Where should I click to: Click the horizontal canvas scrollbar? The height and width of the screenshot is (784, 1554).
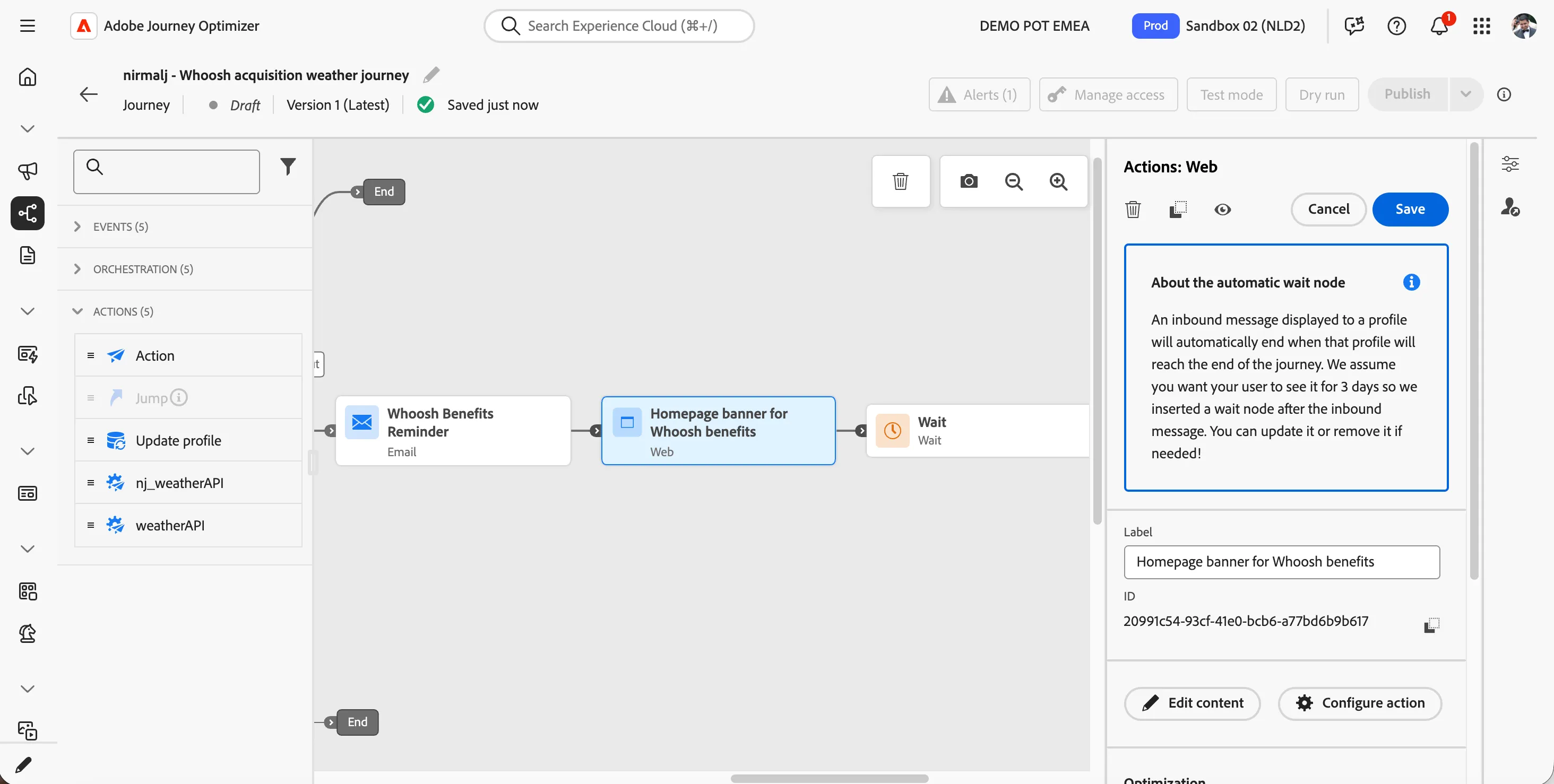(829, 779)
